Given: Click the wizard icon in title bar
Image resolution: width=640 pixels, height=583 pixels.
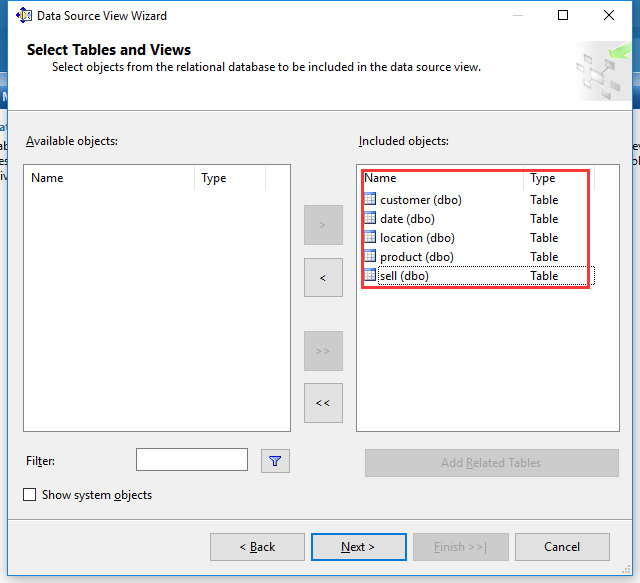Looking at the screenshot, I should click(x=24, y=16).
